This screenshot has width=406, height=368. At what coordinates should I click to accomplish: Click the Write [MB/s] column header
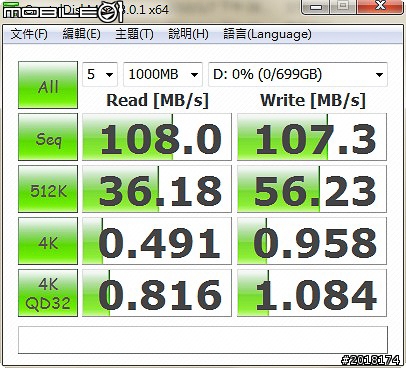[313, 100]
